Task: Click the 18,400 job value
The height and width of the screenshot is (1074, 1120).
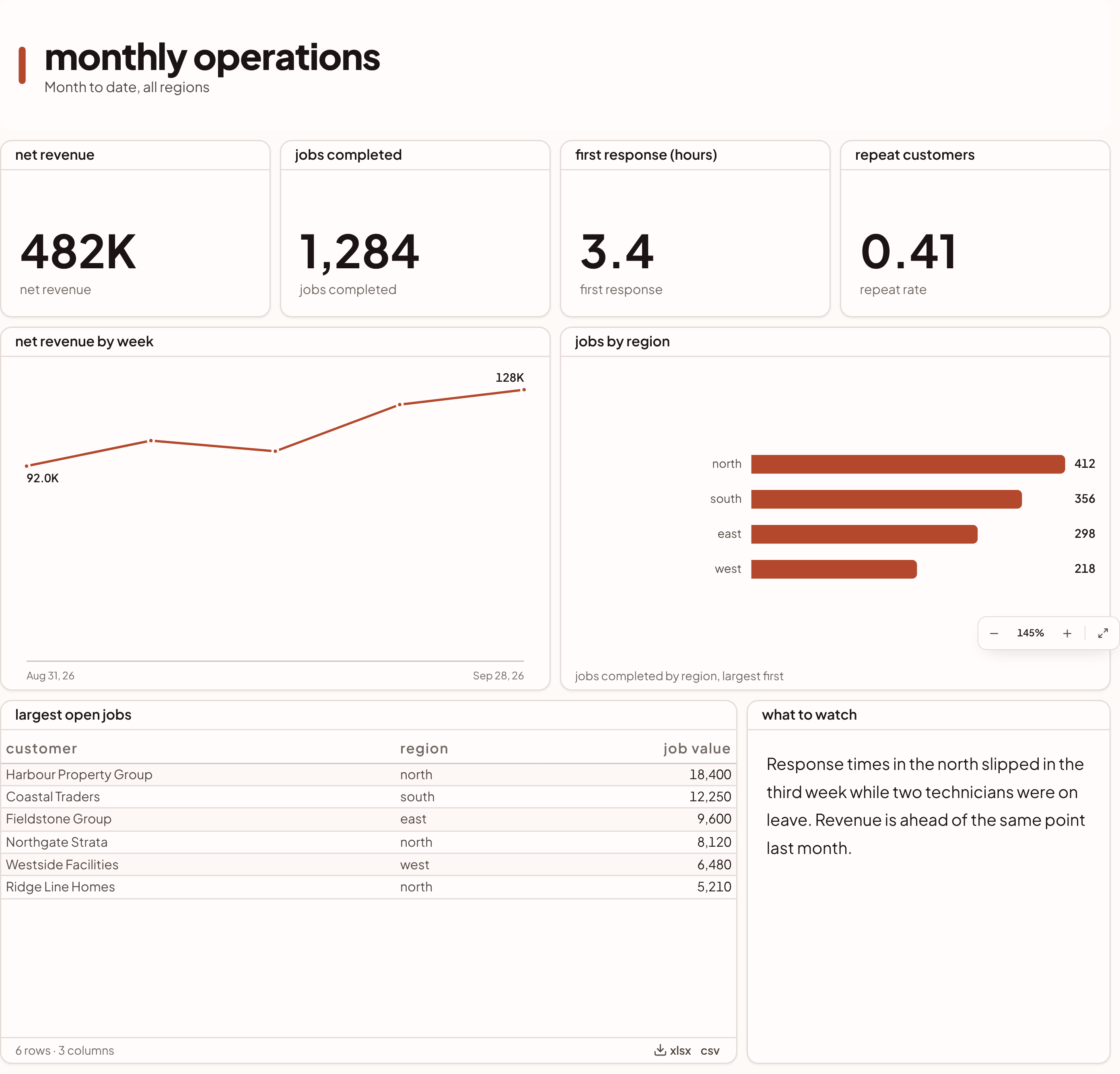Action: (710, 775)
